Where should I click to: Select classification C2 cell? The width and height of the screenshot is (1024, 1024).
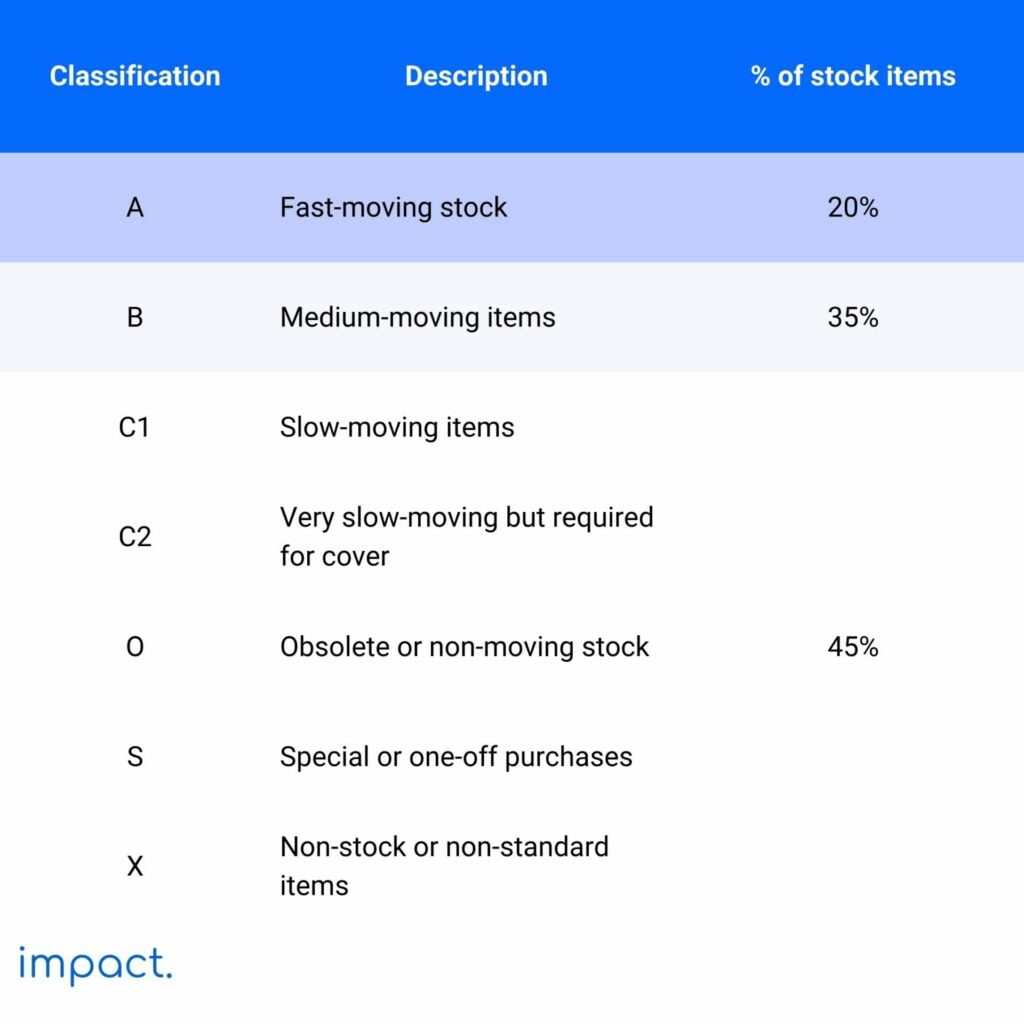[x=135, y=537]
